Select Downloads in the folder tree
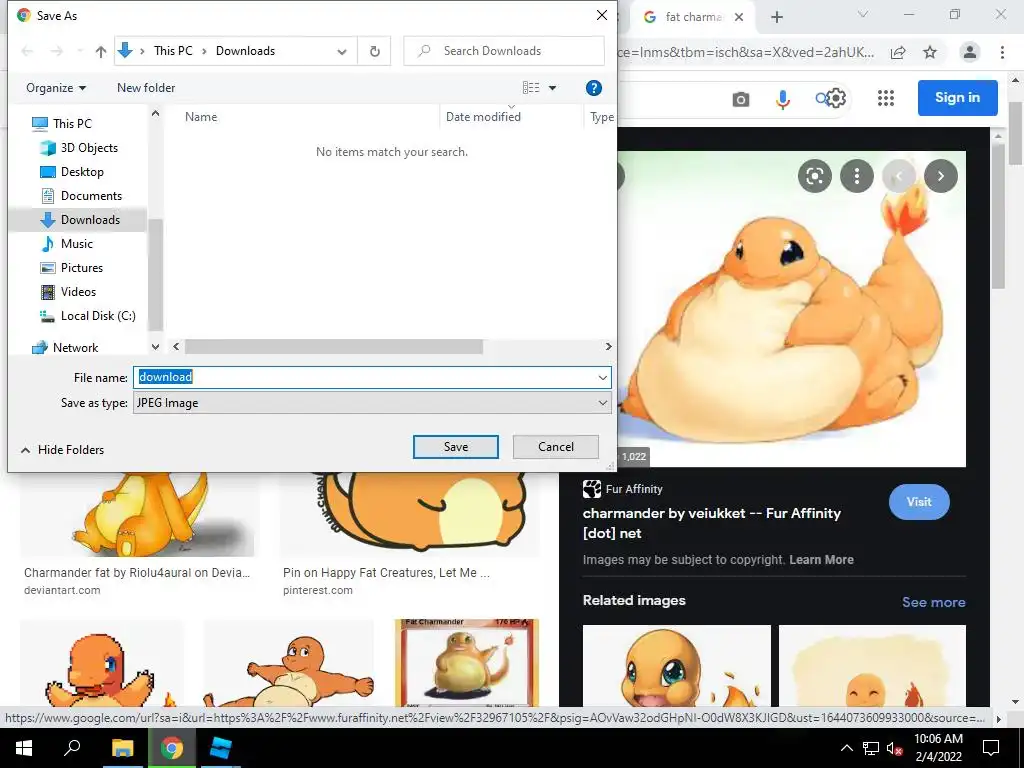The image size is (1024, 768). coord(80,219)
